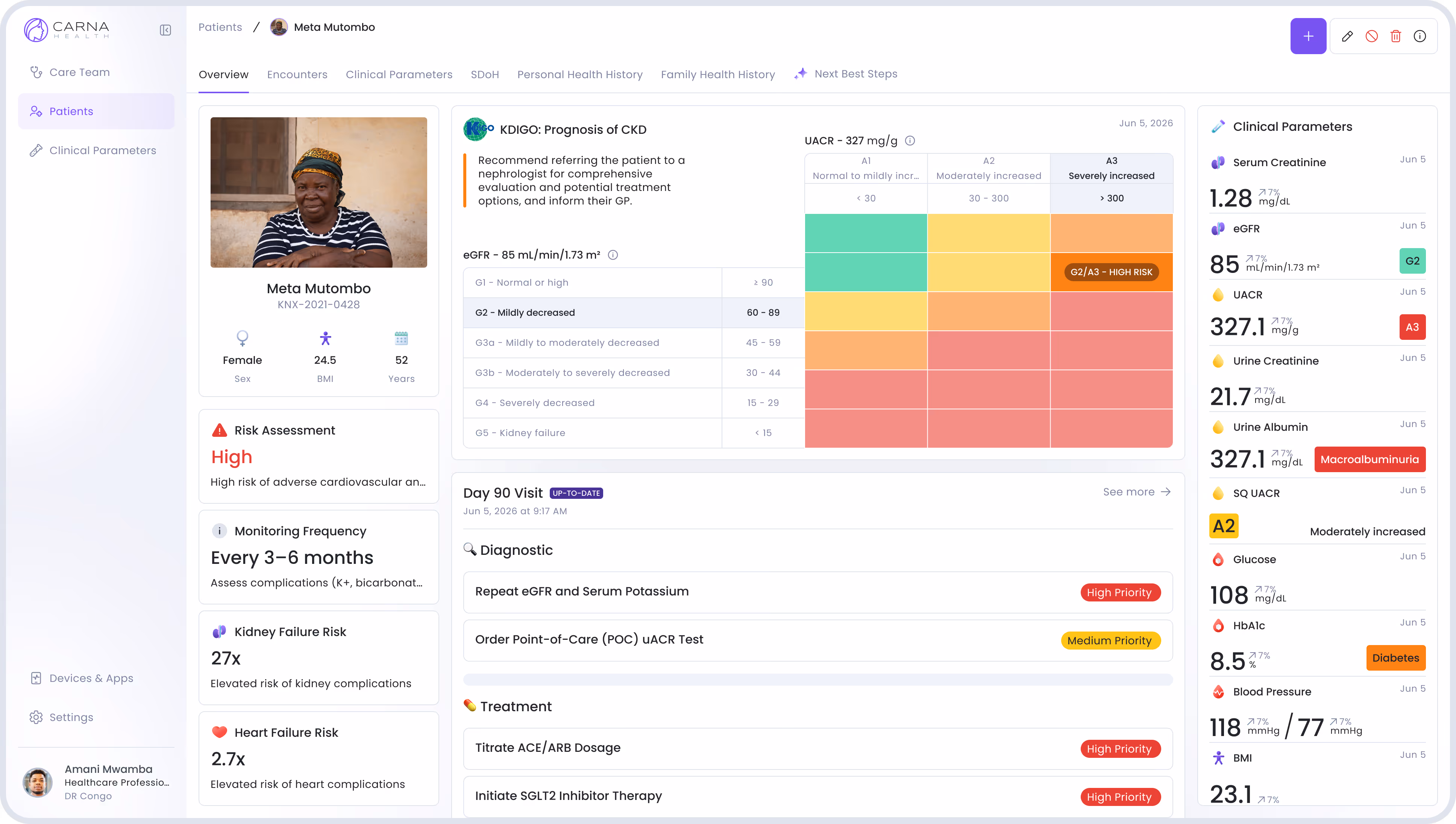Click the BMI person icon in patient card
Screen dimensions: 1456x824
click(x=325, y=338)
